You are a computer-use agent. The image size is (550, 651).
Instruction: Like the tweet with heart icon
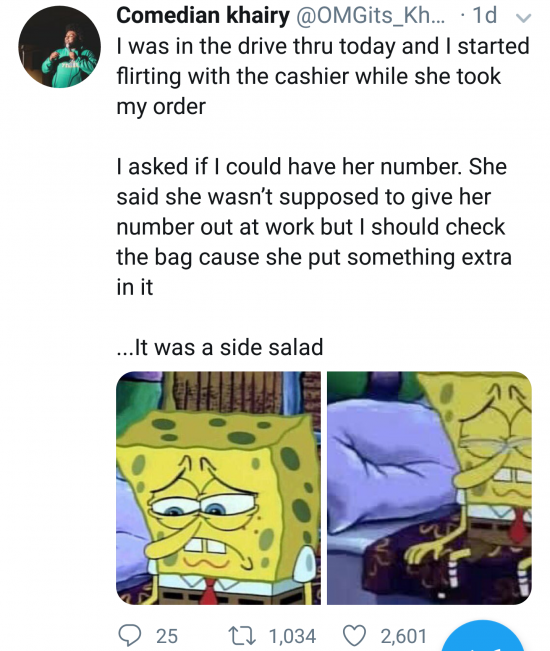point(354,635)
